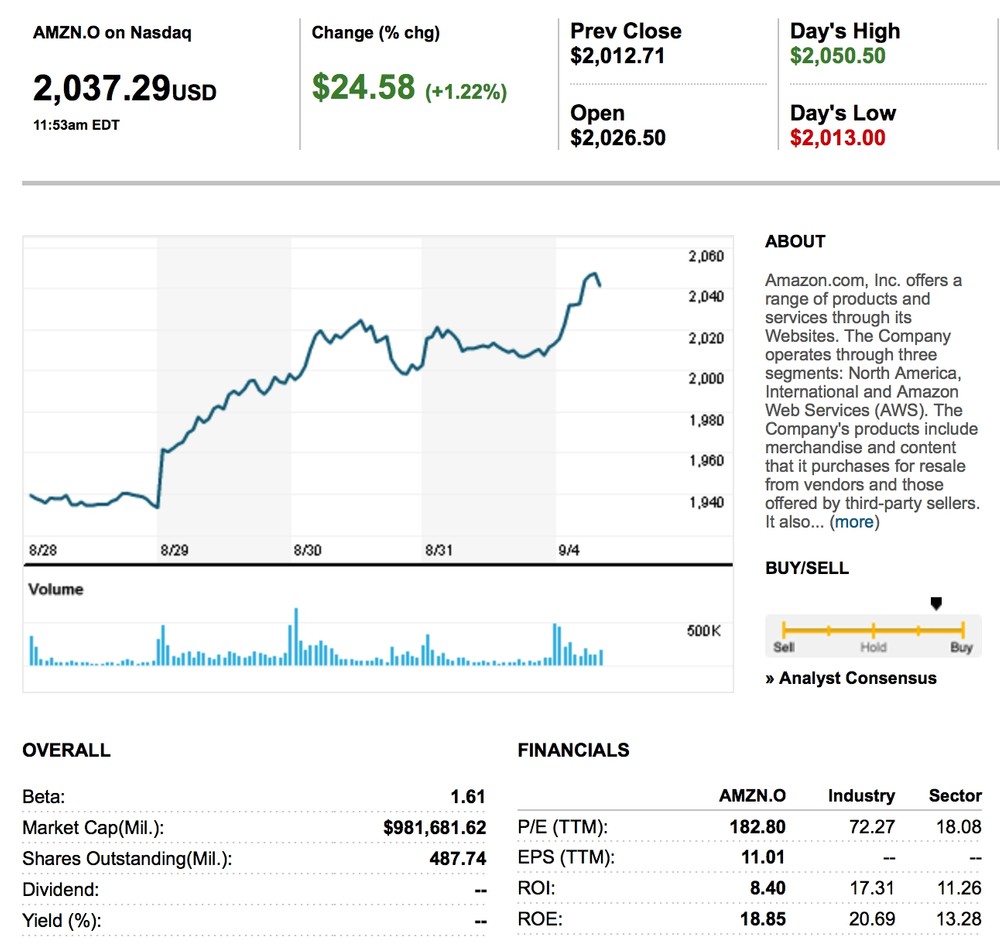Click the tallest volume bar at 8/30
The width and height of the screenshot is (1000, 947).
[296, 636]
